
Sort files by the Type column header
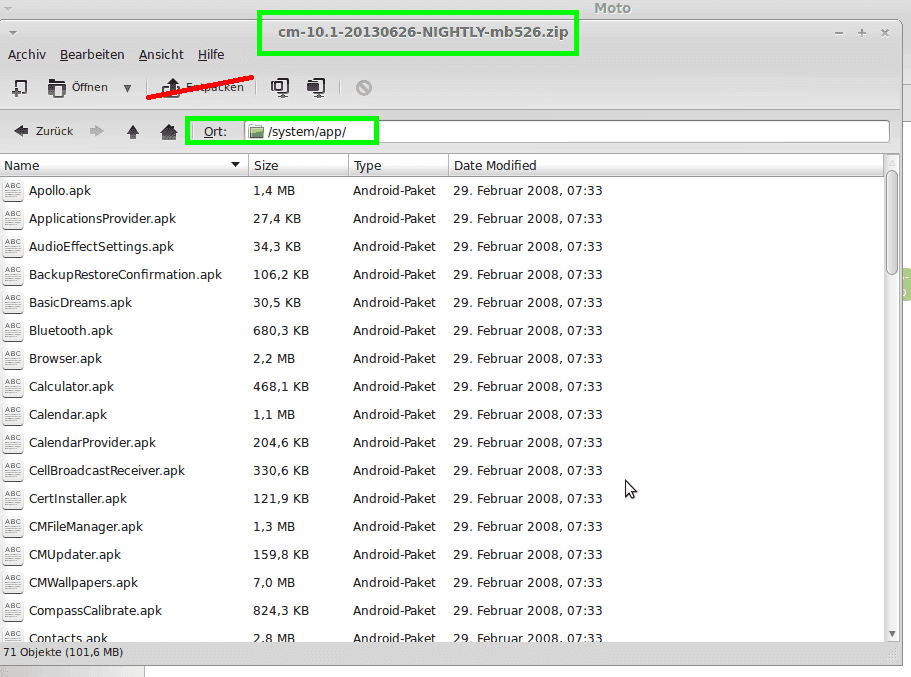(x=399, y=166)
